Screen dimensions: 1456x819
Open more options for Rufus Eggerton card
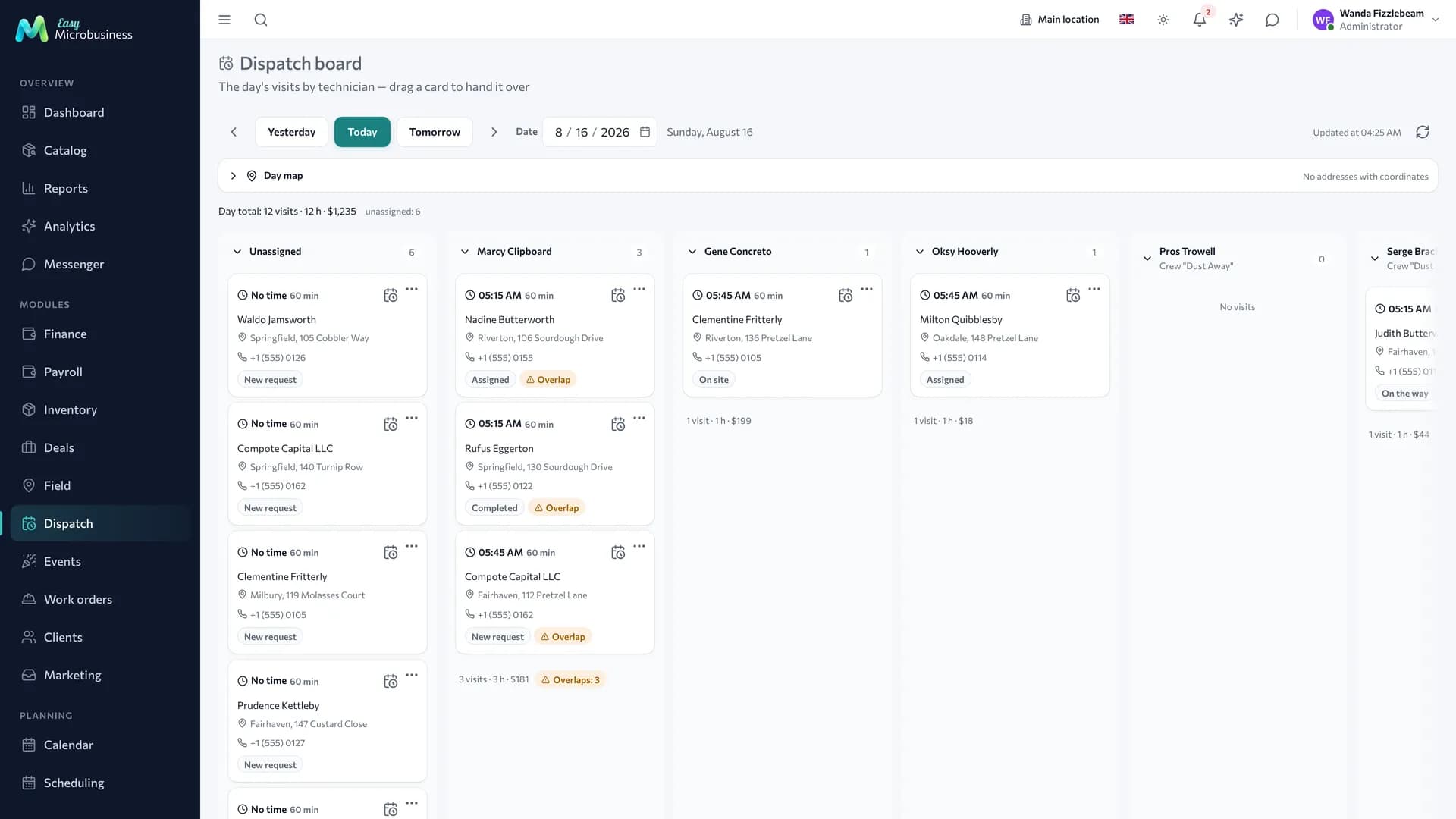coord(639,418)
